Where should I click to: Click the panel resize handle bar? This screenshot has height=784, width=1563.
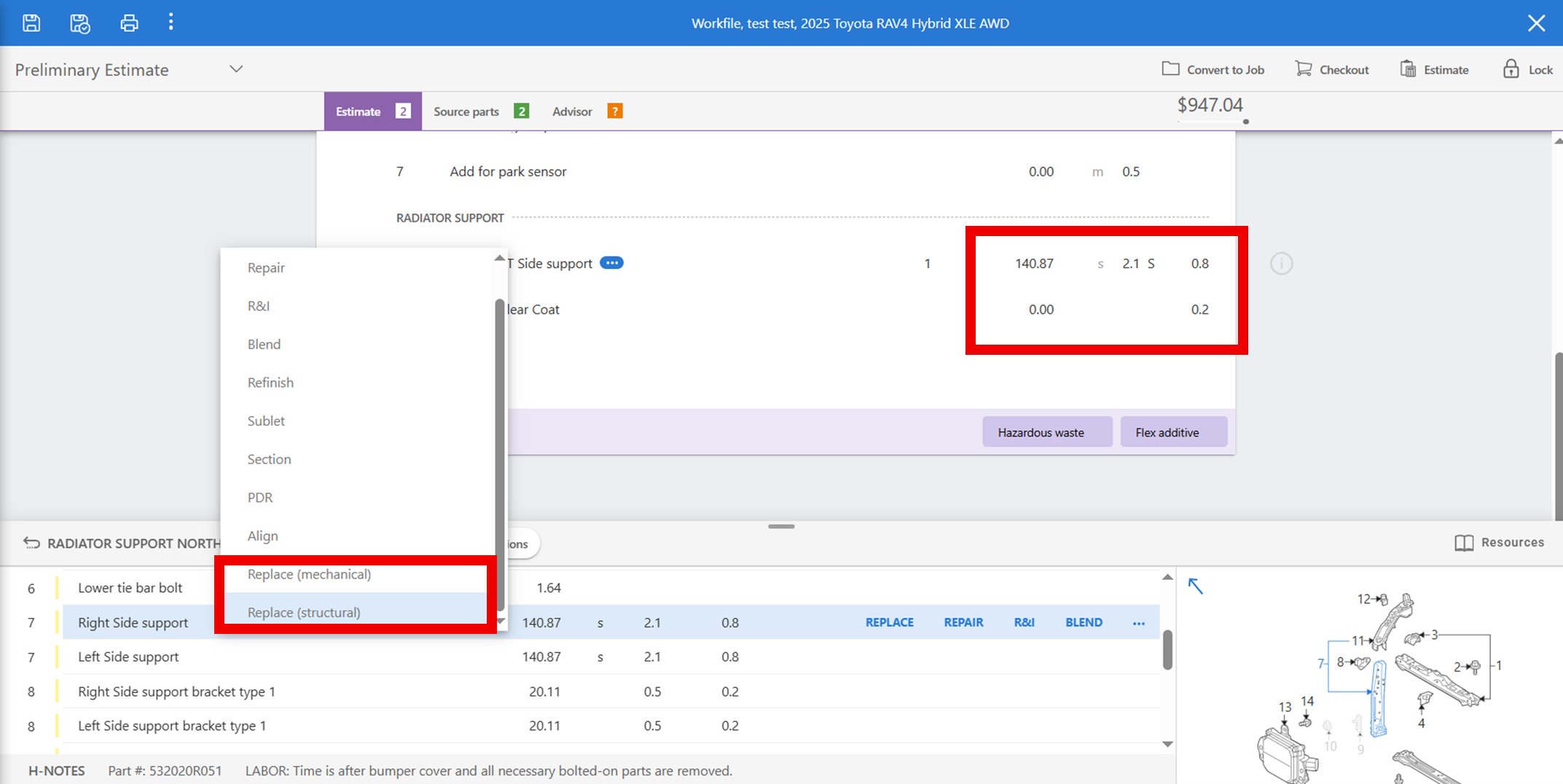click(781, 526)
